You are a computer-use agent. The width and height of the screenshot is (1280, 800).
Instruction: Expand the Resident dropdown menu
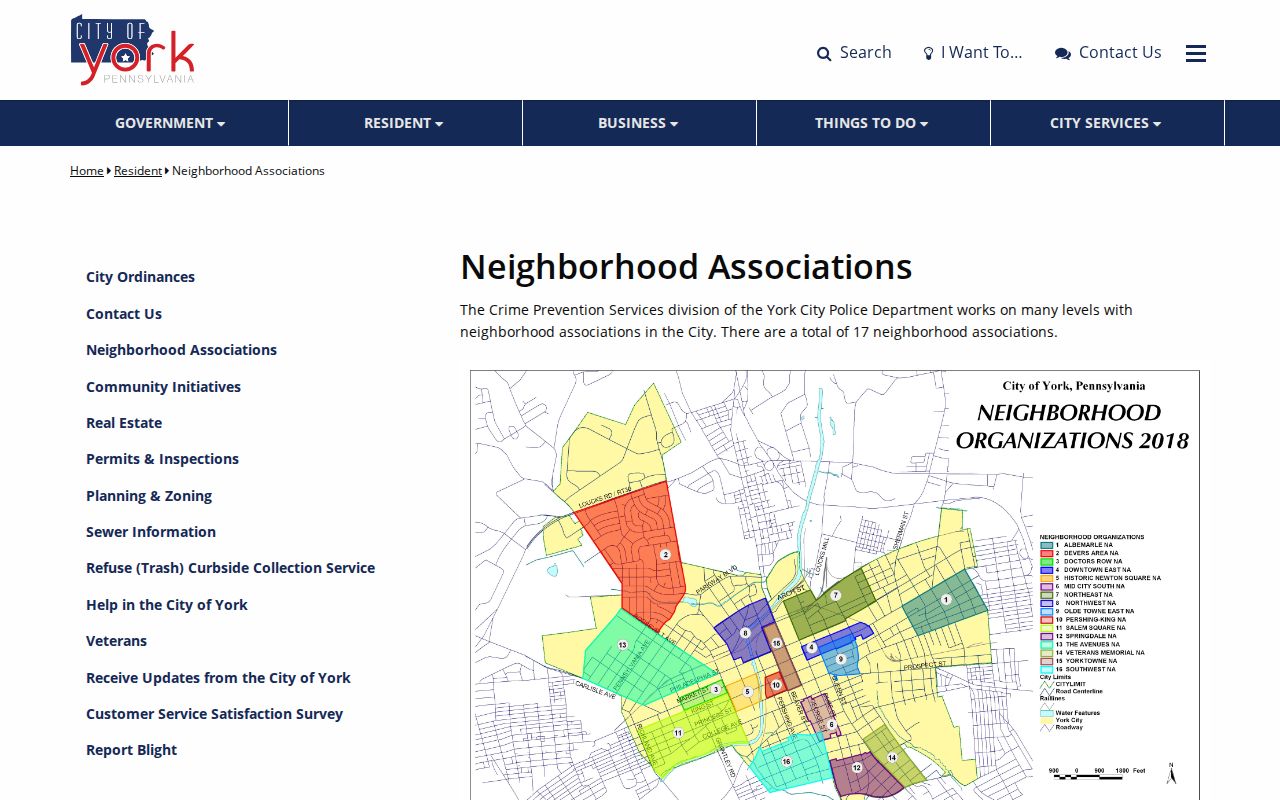pyautogui.click(x=404, y=123)
